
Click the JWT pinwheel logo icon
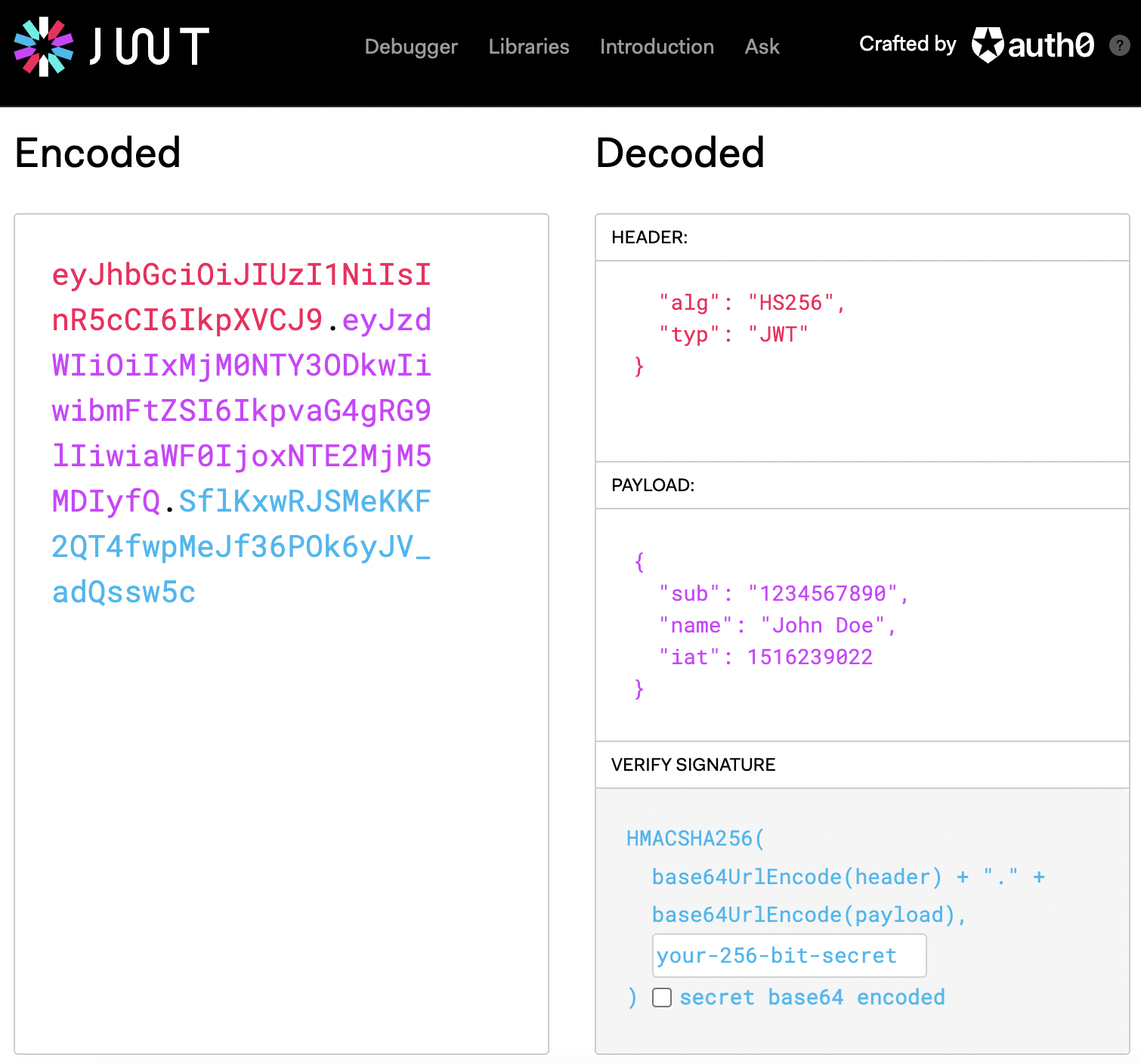pos(44,47)
